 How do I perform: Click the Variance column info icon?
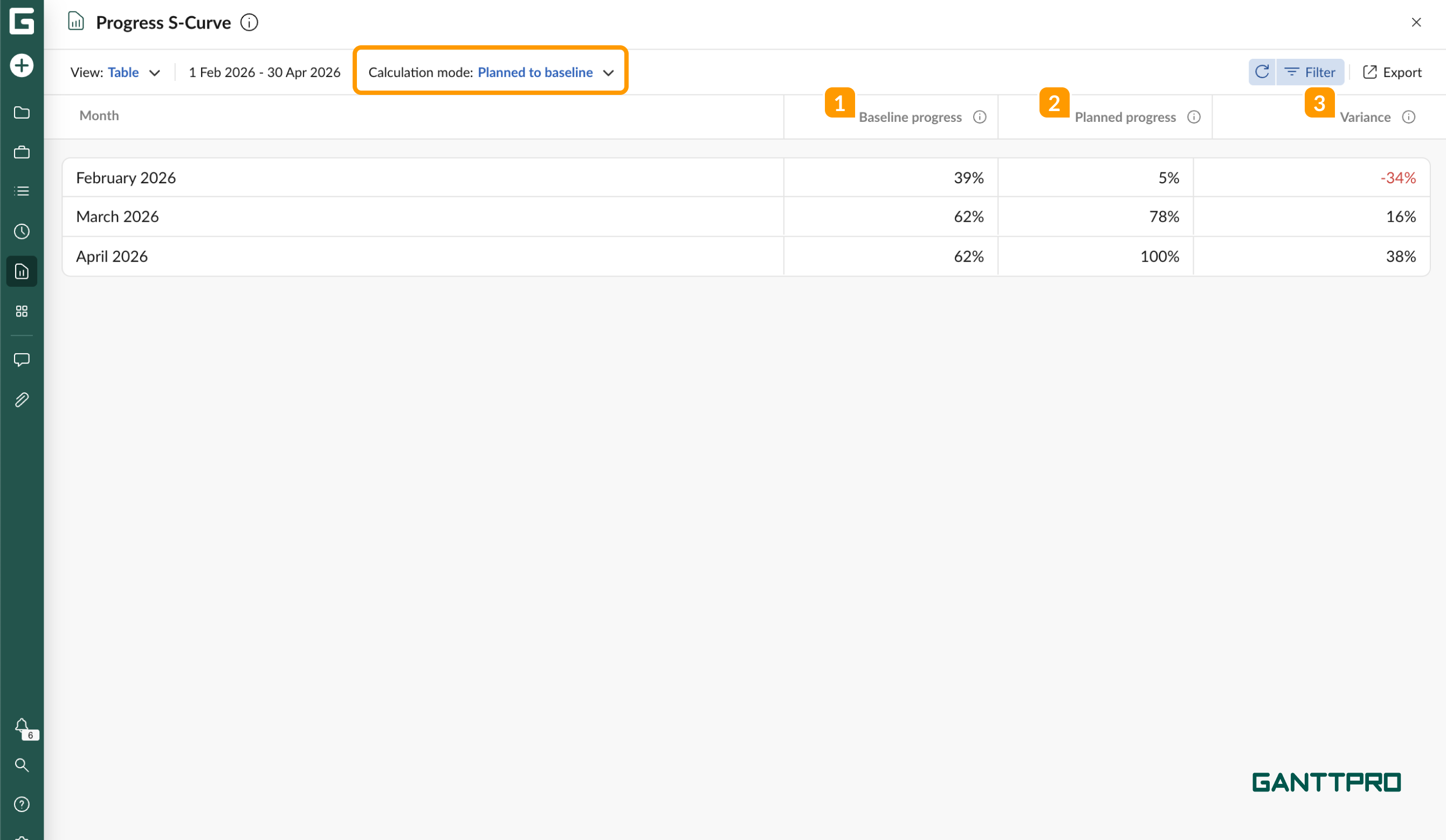(x=1409, y=117)
